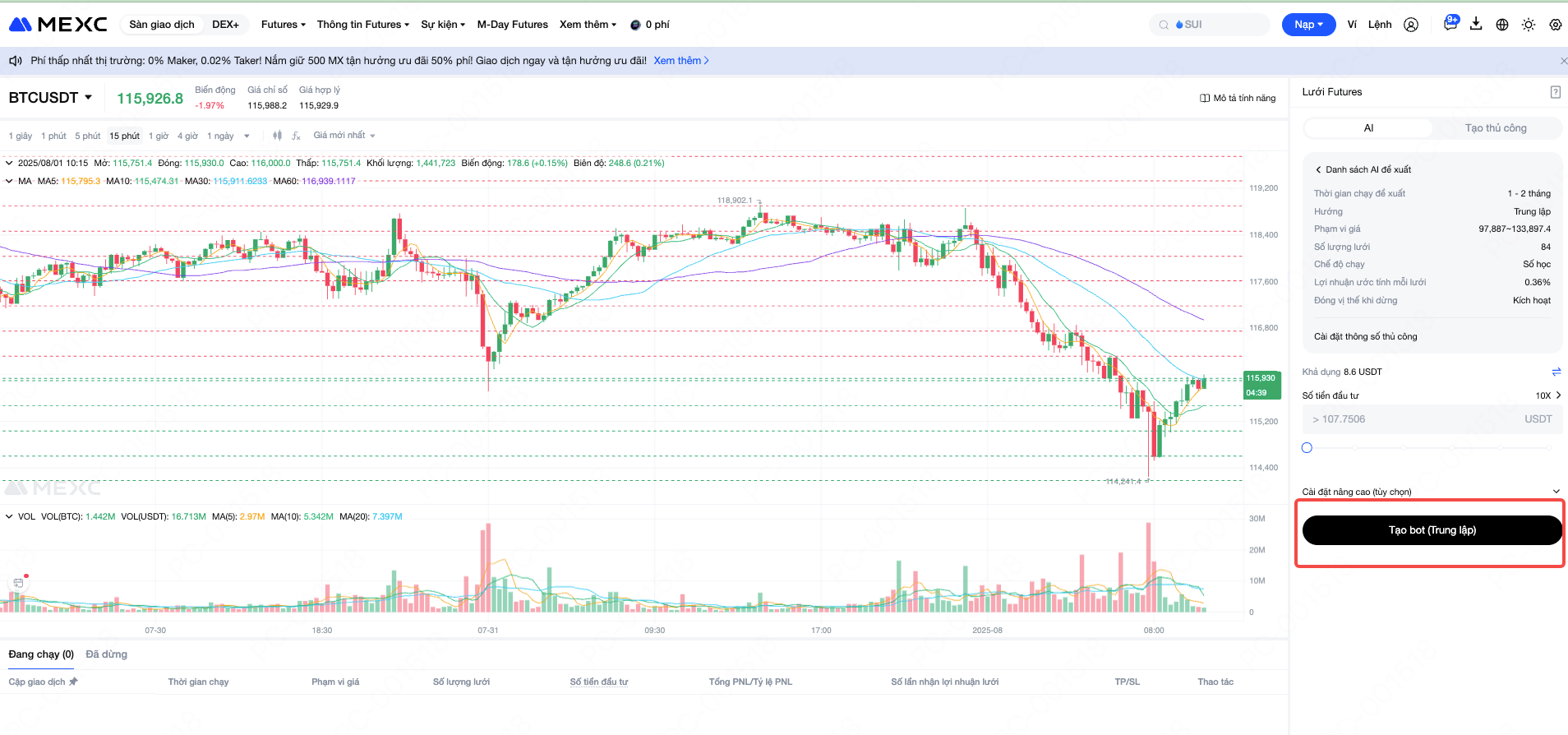Expand Cài đặt nâng cao options

tap(1556, 492)
